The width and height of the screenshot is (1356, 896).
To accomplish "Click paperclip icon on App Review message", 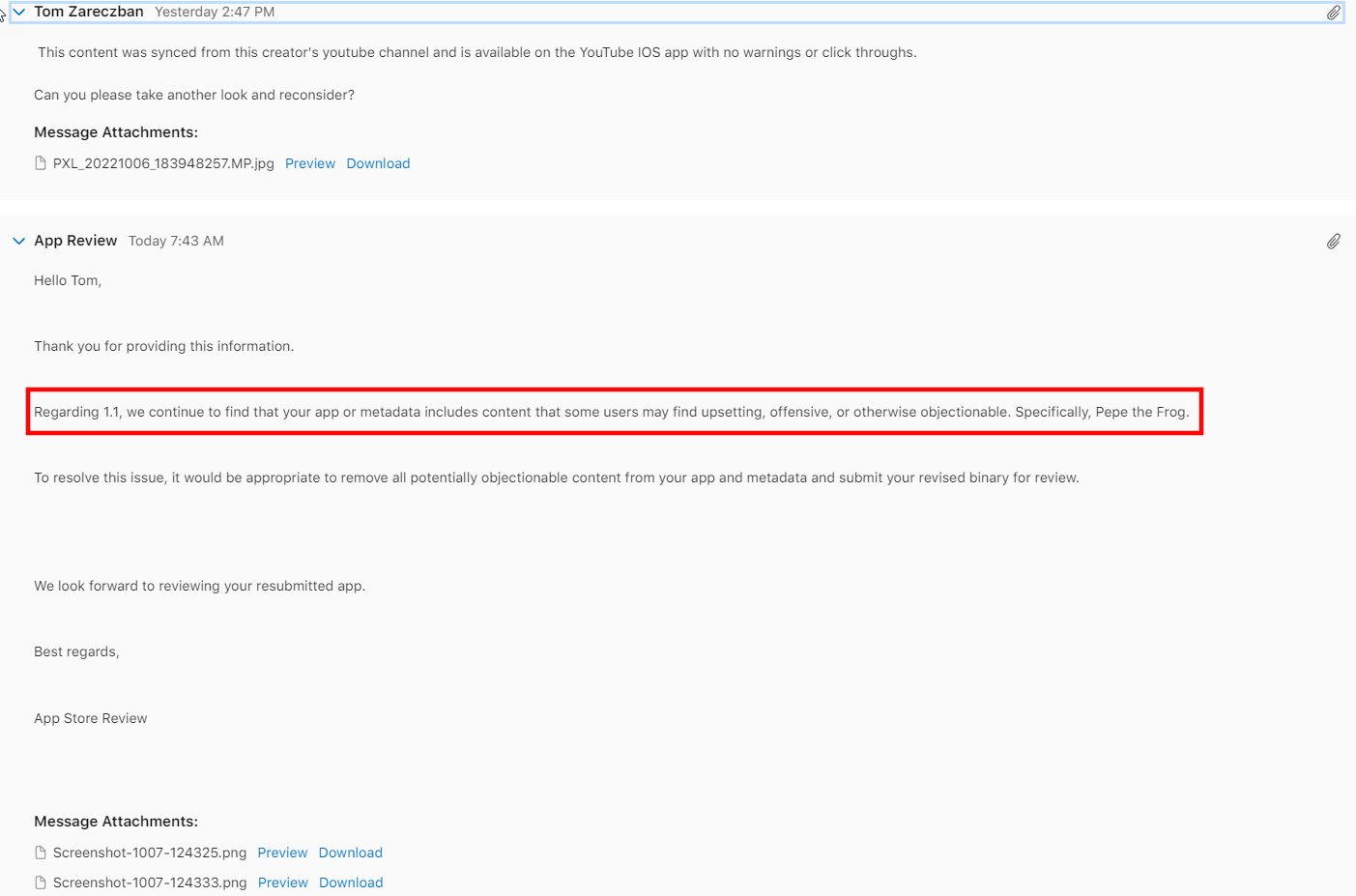I will click(1333, 241).
